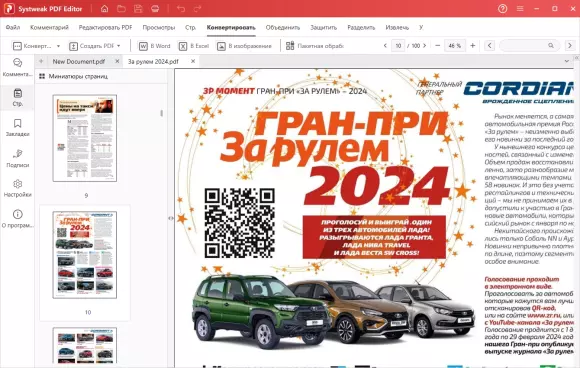This screenshot has height=368, width=580.
Task: Expand the Создать PDF dropdown arrow
Action: [x=119, y=46]
